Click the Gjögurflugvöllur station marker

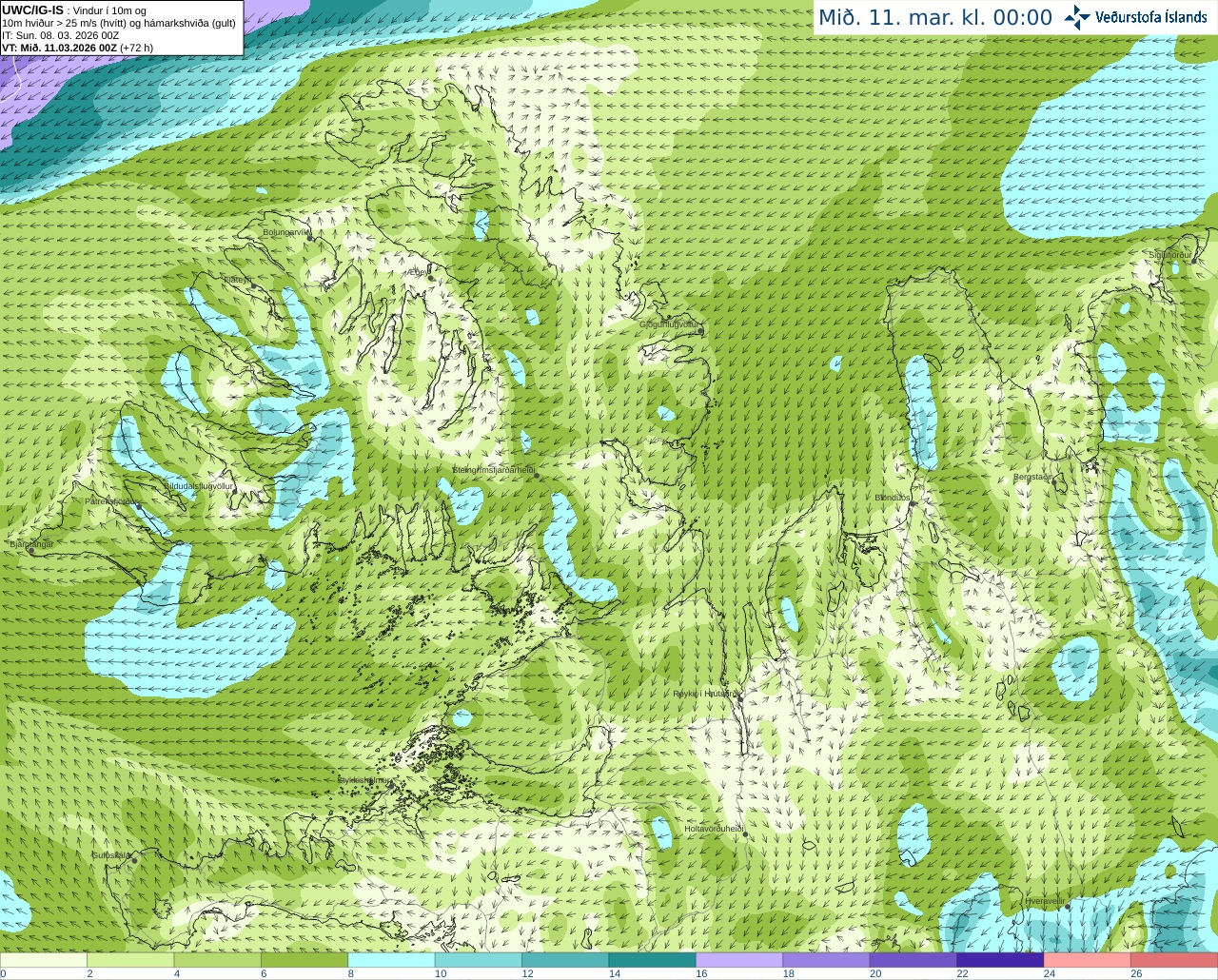click(x=700, y=331)
